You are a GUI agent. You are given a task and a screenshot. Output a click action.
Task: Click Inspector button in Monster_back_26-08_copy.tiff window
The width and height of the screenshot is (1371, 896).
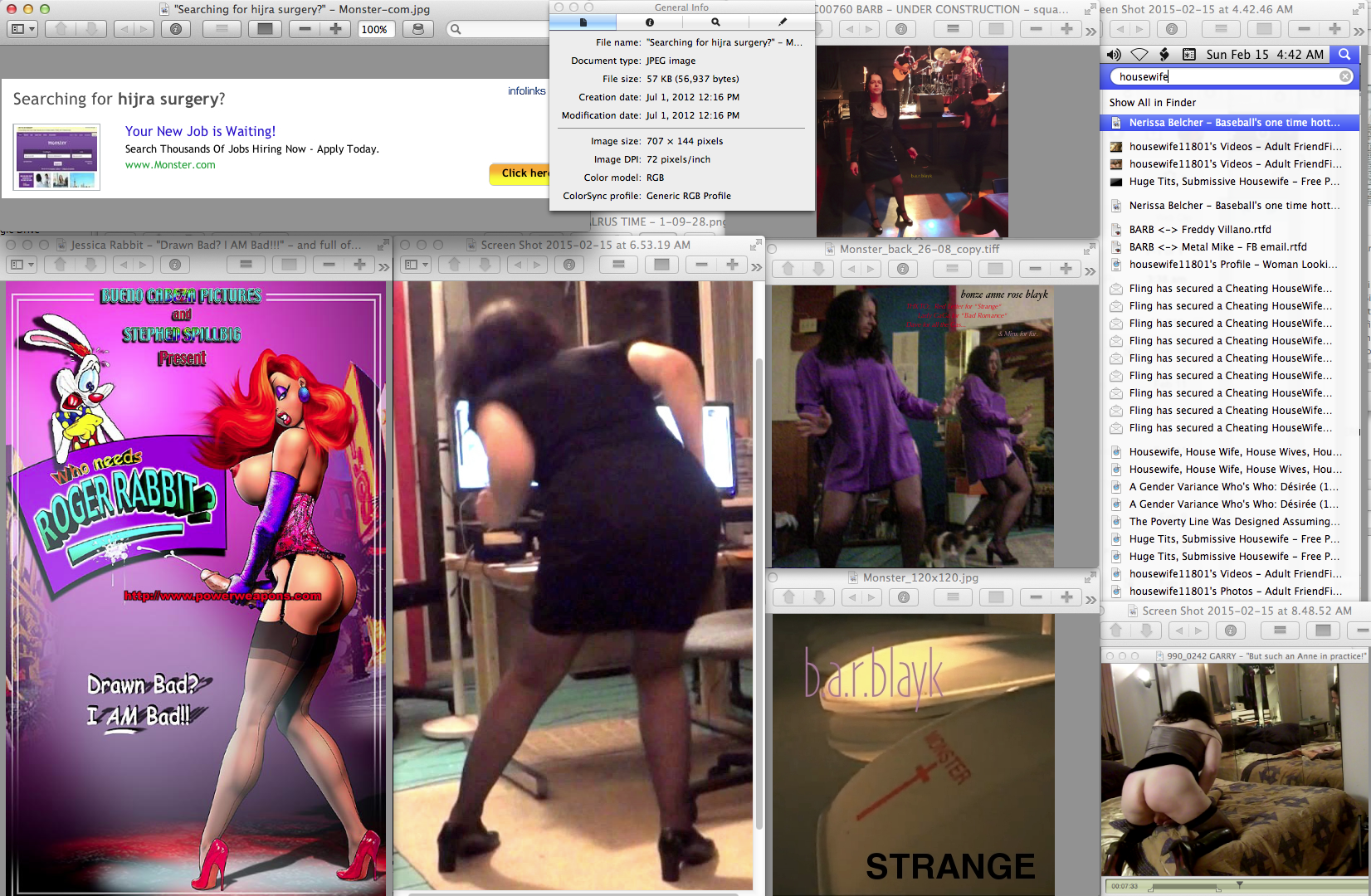903,269
